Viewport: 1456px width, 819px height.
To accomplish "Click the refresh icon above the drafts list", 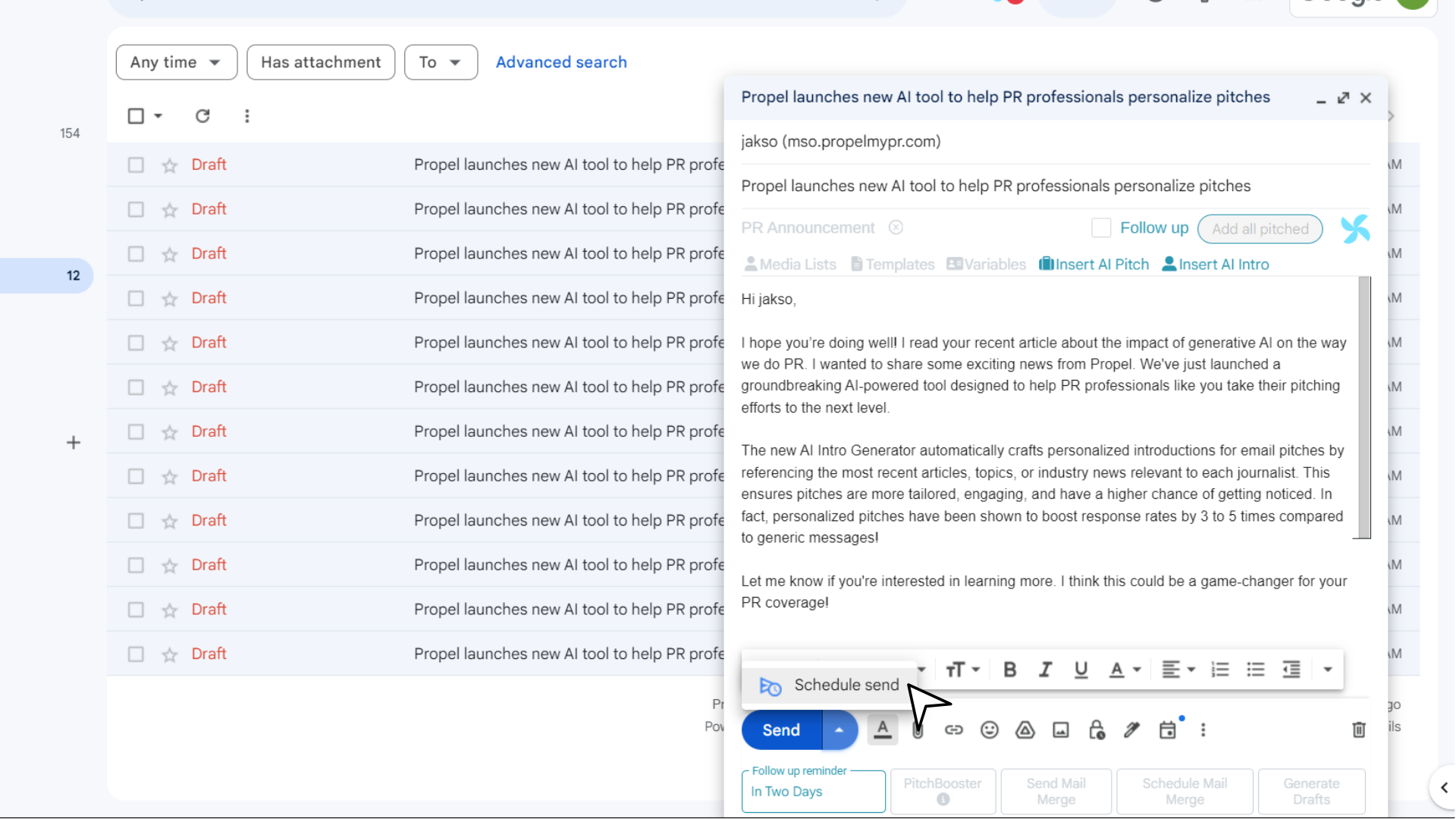I will tap(202, 116).
